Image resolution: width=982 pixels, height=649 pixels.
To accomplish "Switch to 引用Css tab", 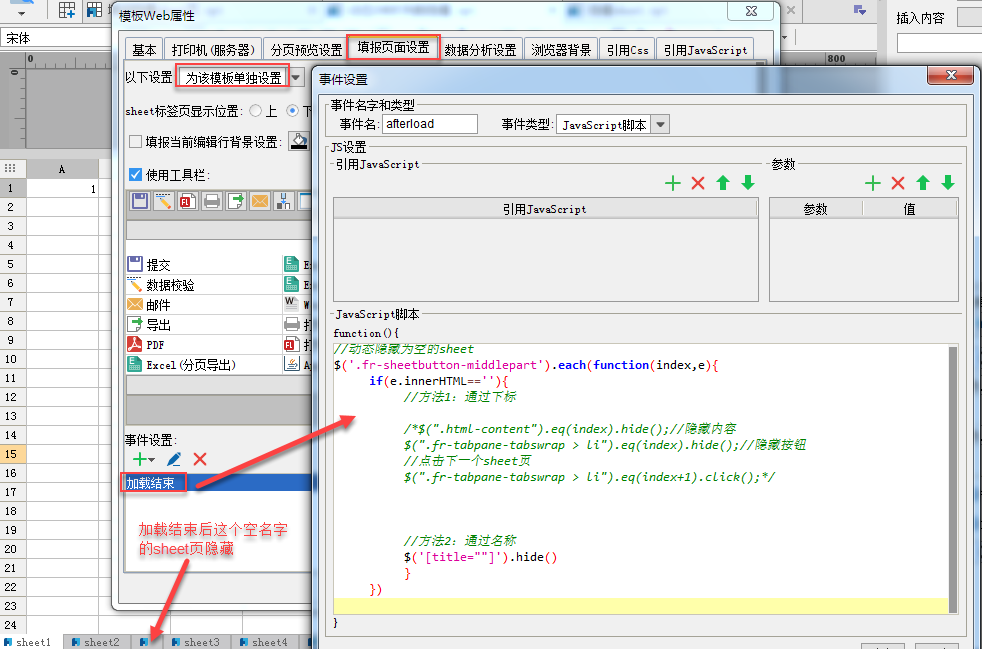I will (628, 49).
